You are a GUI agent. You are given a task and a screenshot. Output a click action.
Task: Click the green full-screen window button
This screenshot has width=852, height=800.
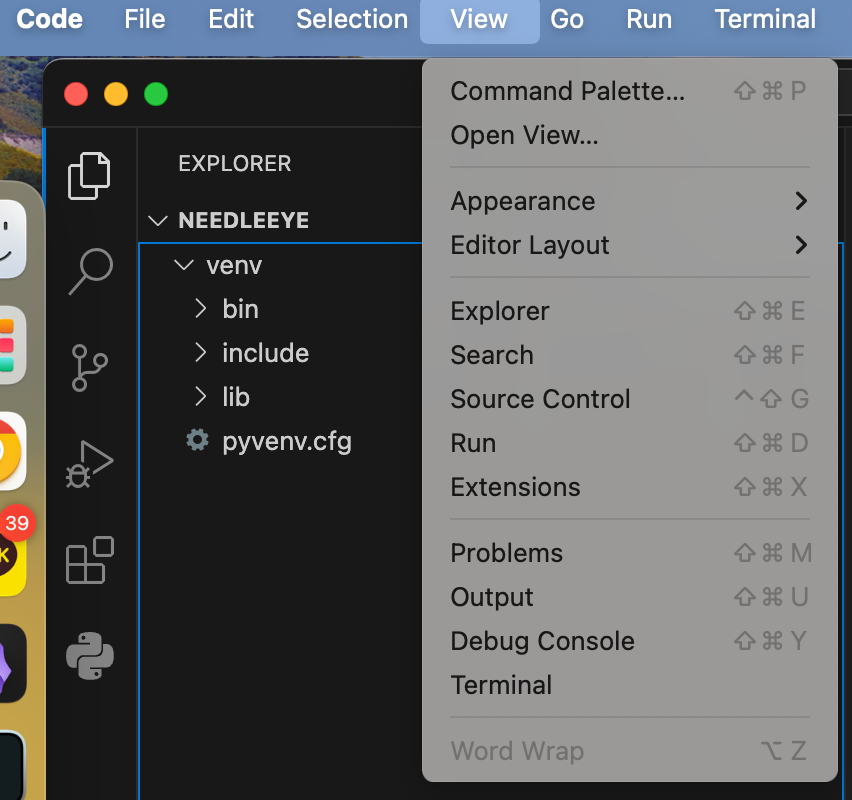156,94
